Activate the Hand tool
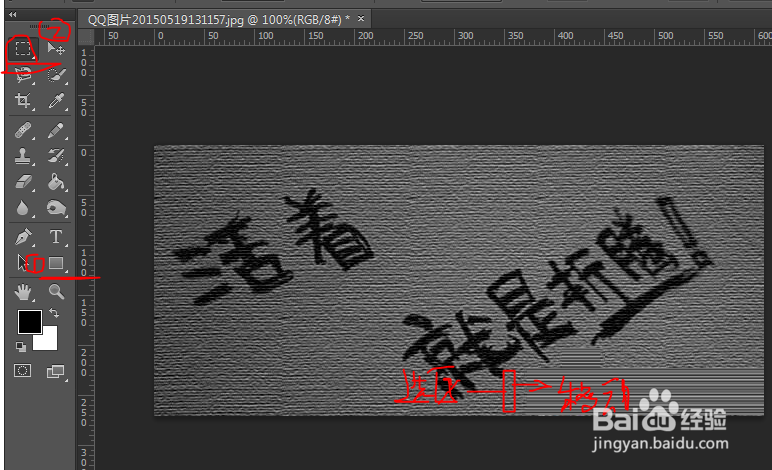The height and width of the screenshot is (470, 772). (x=23, y=292)
